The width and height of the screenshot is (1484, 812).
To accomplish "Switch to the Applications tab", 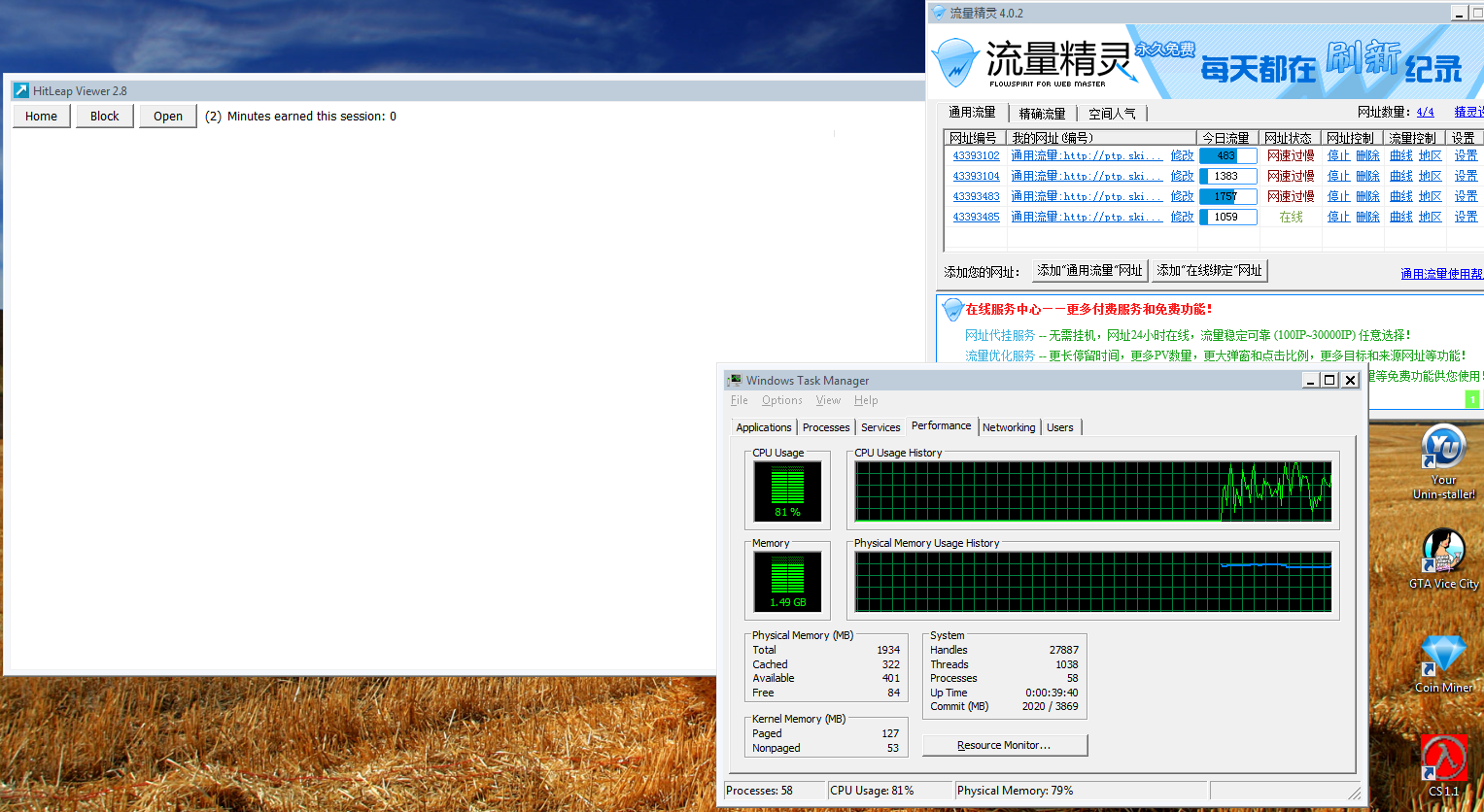I will [x=764, y=427].
